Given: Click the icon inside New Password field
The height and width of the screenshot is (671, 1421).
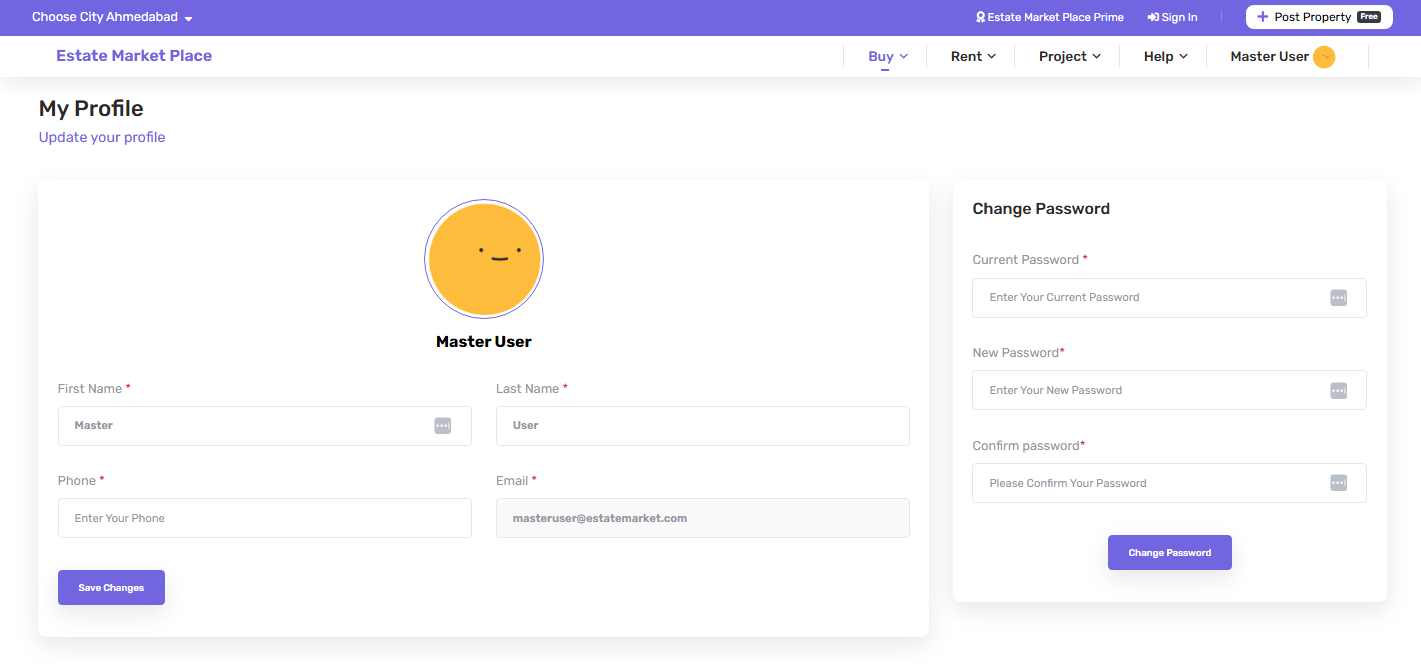Looking at the screenshot, I should click(x=1338, y=391).
